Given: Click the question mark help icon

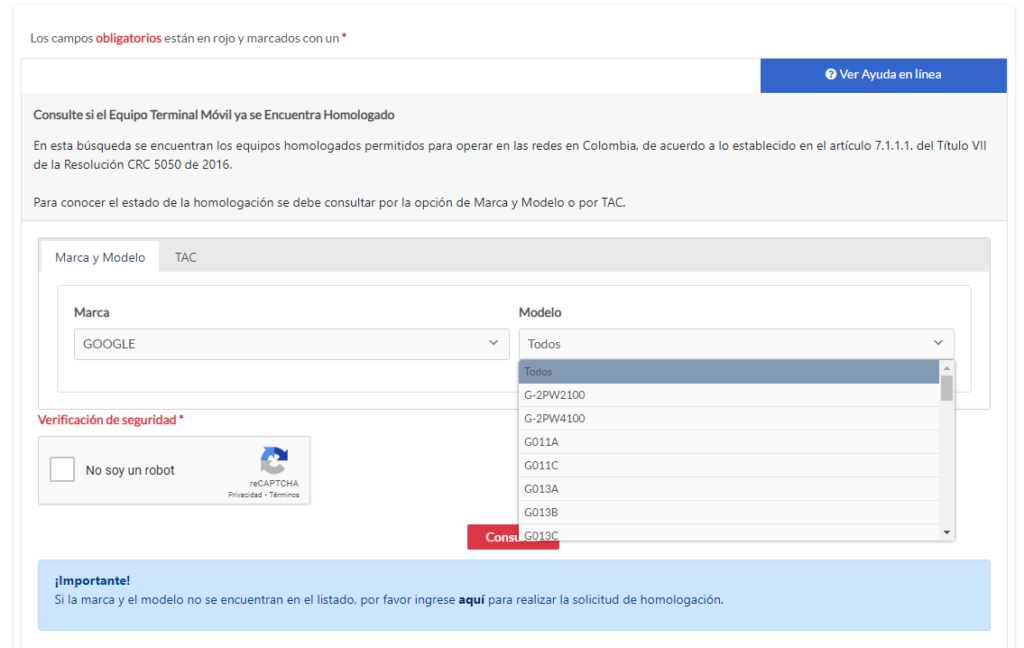Looking at the screenshot, I should [x=831, y=74].
